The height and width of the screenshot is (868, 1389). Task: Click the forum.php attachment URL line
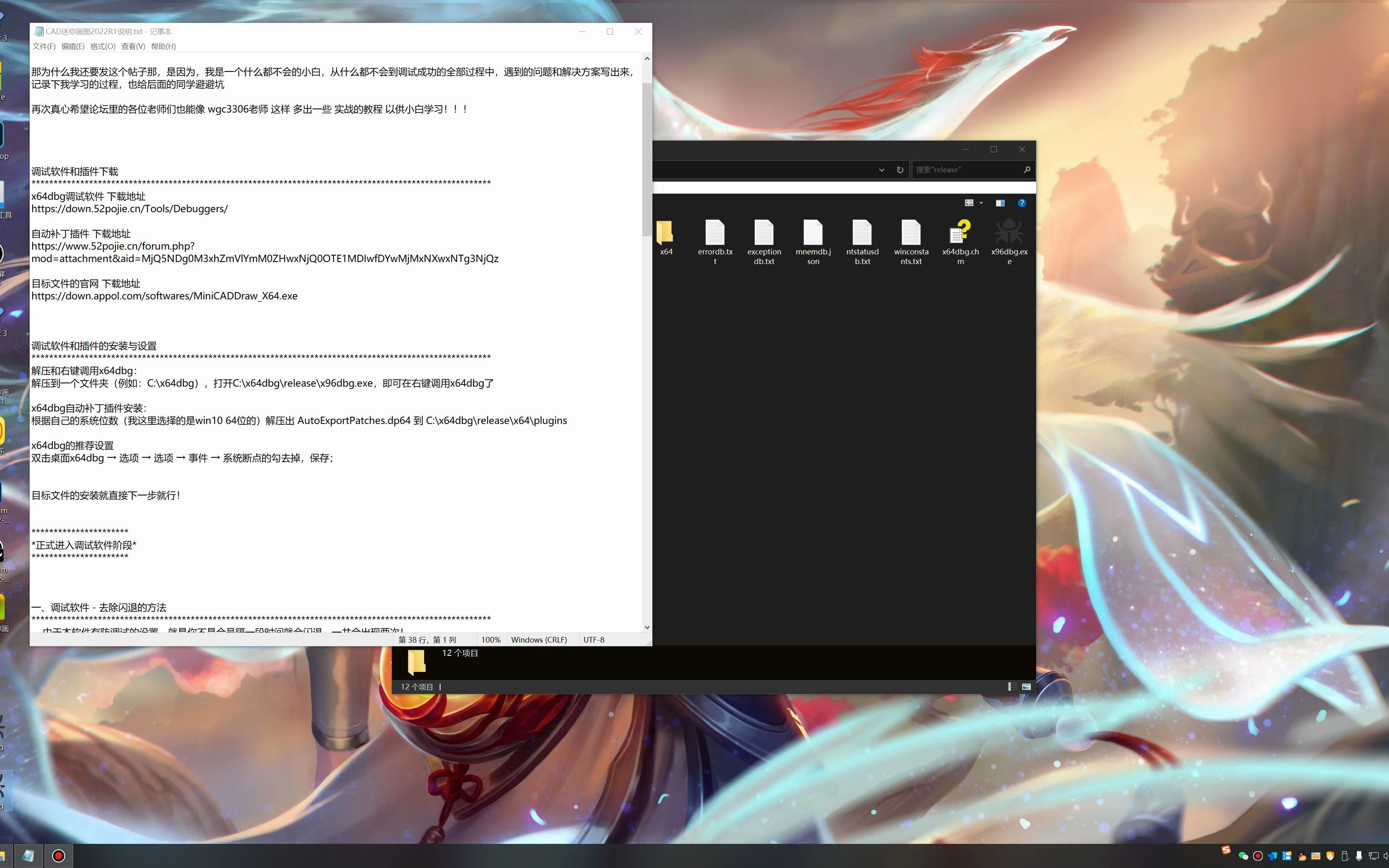click(264, 253)
